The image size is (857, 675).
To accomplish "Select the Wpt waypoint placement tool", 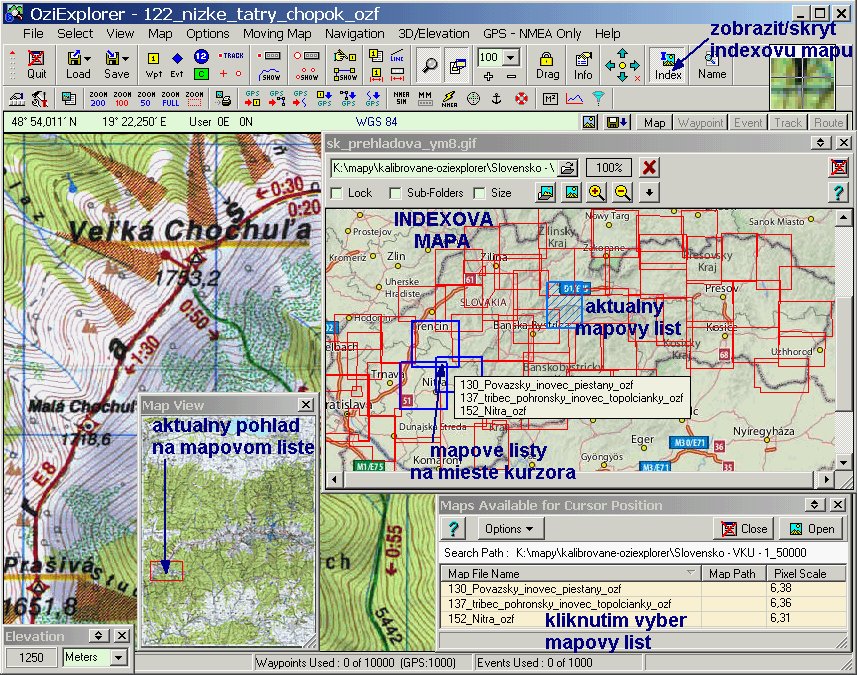I will 154,64.
